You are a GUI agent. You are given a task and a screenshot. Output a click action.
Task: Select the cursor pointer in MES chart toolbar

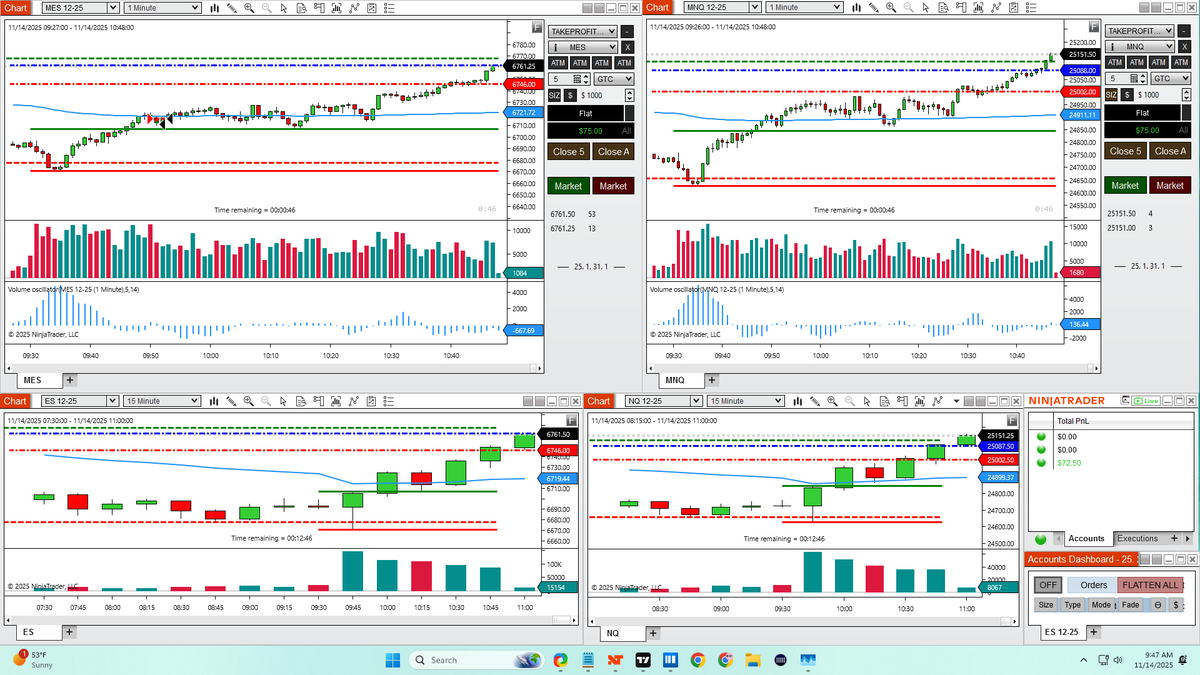(x=284, y=8)
